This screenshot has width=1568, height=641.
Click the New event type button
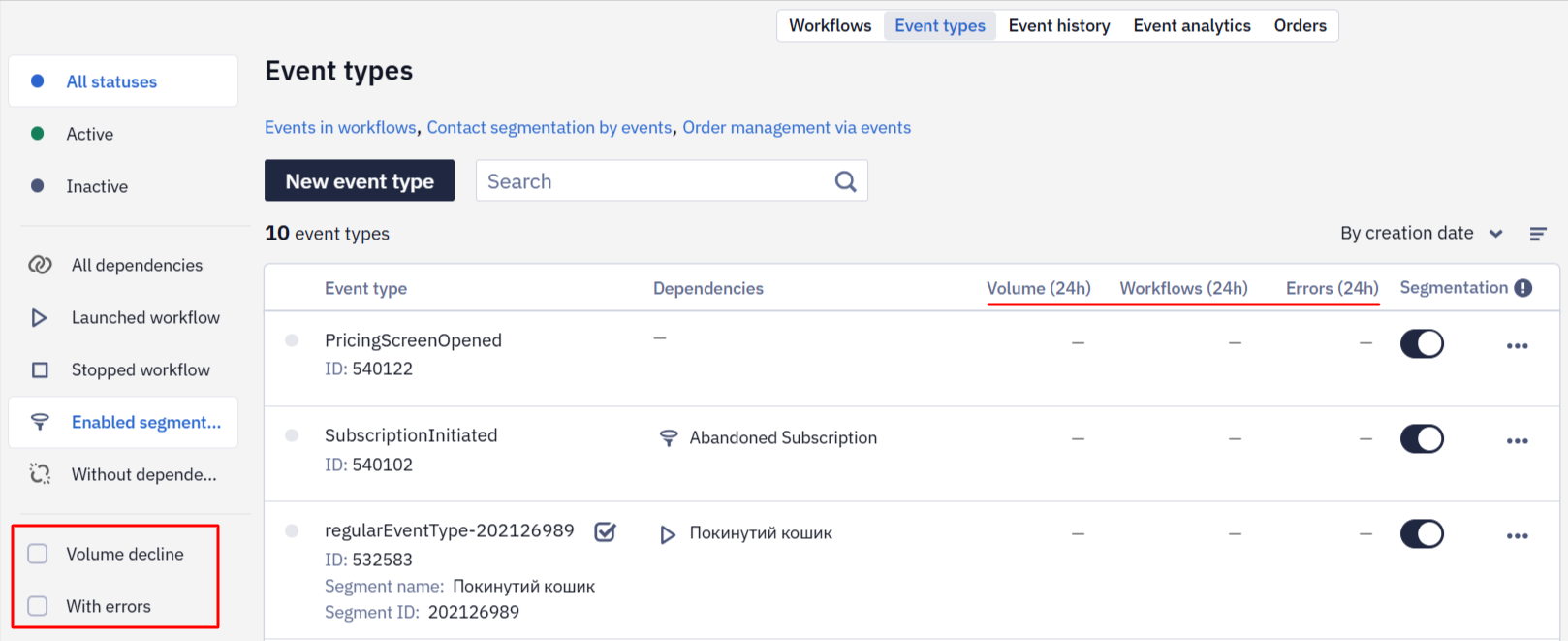click(x=360, y=180)
